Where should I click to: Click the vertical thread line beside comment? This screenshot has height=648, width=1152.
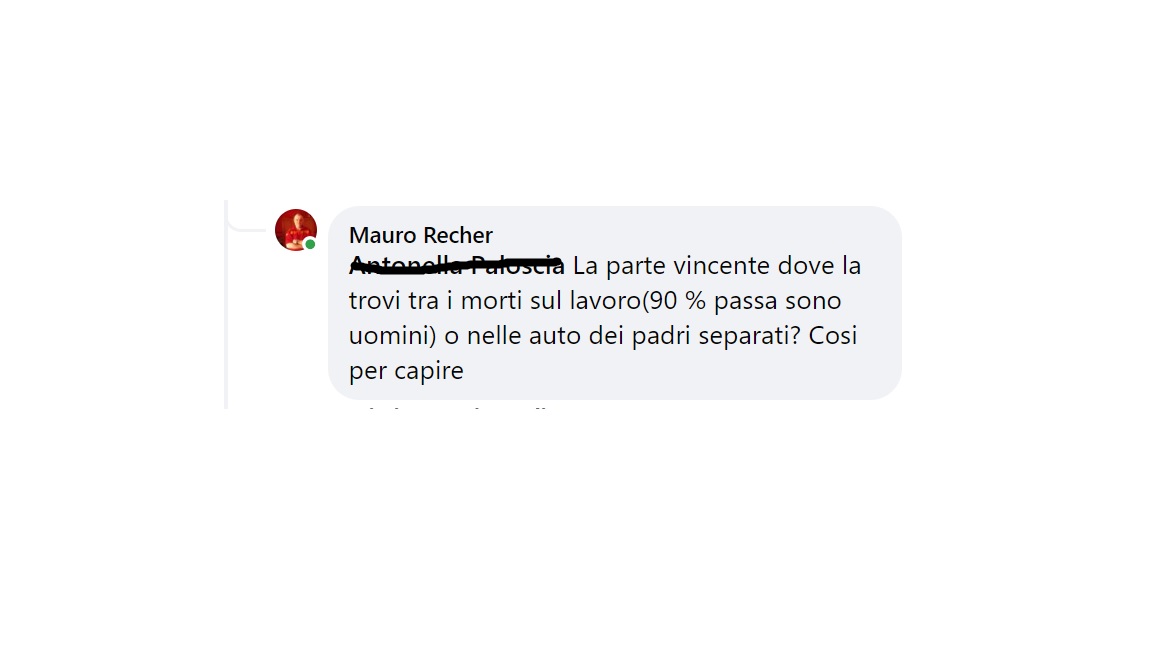click(226, 304)
